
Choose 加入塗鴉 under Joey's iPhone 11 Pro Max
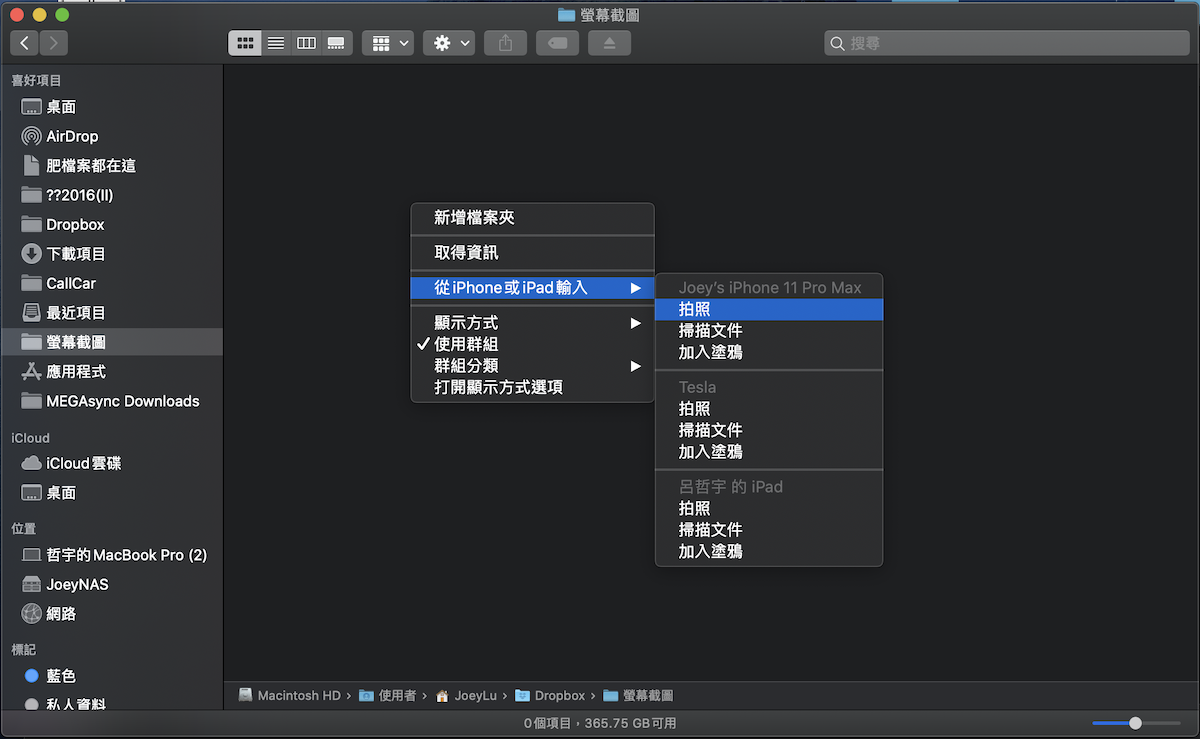[769, 352]
